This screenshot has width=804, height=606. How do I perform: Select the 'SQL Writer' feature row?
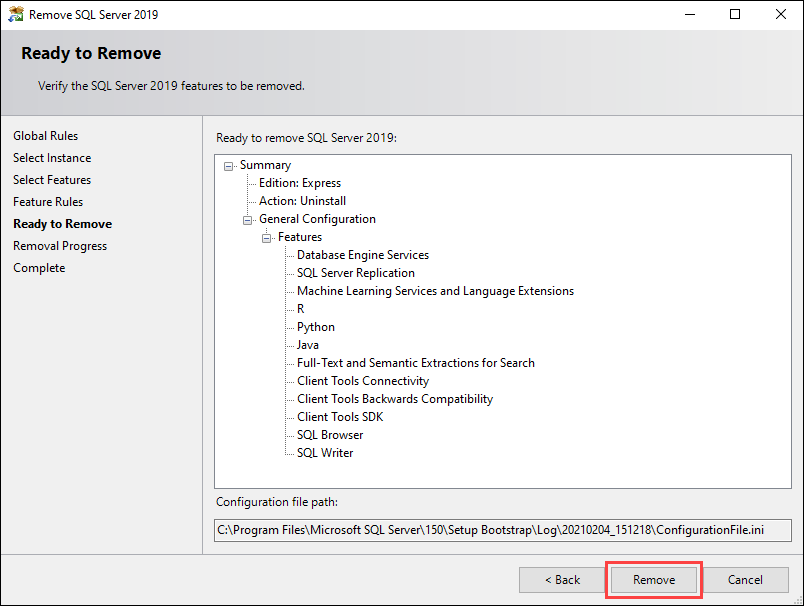coord(325,453)
